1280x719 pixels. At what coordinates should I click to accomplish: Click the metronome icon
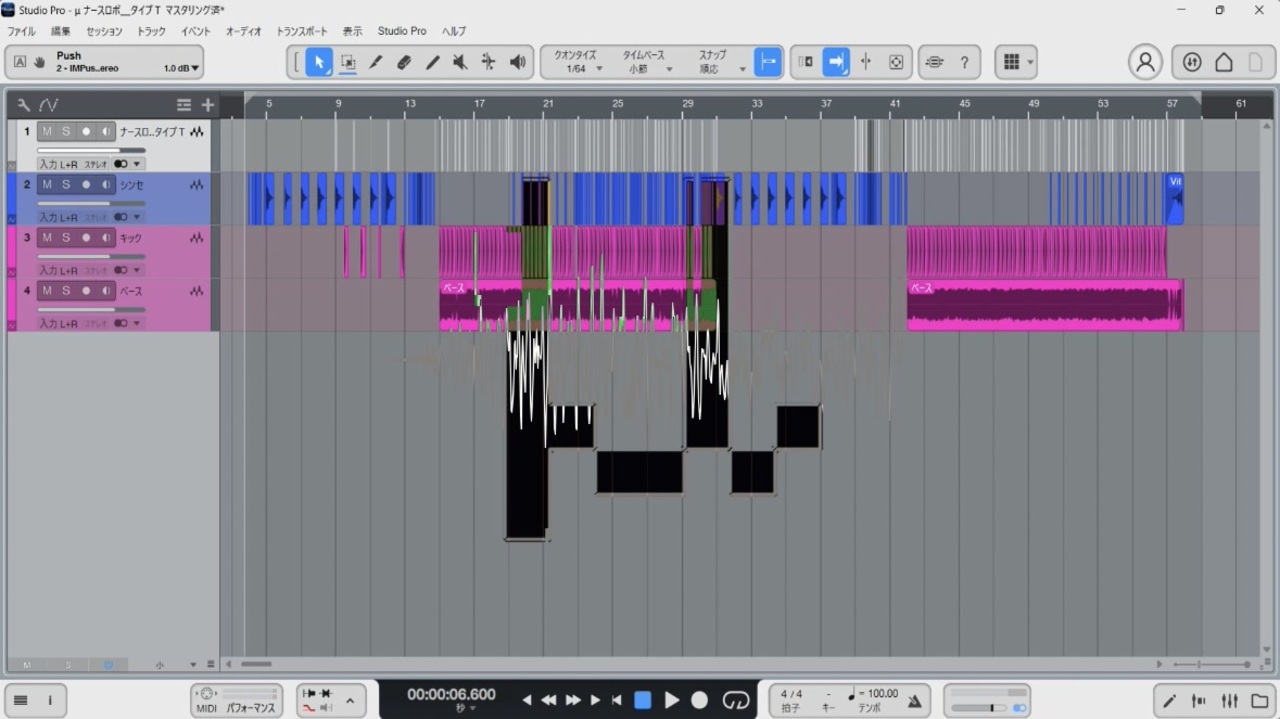[x=914, y=701]
